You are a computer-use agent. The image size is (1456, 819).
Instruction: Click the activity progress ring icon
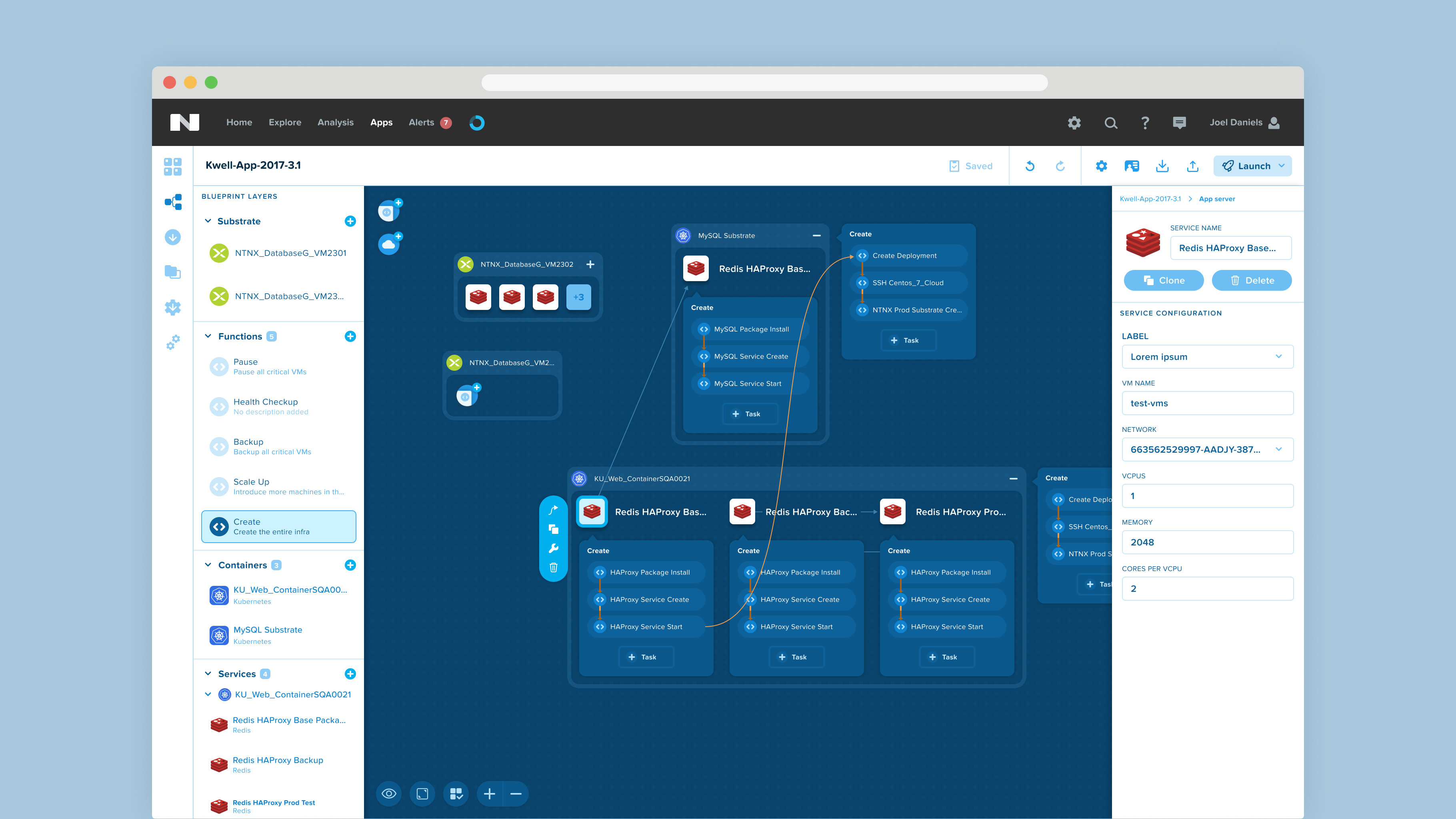coord(476,123)
